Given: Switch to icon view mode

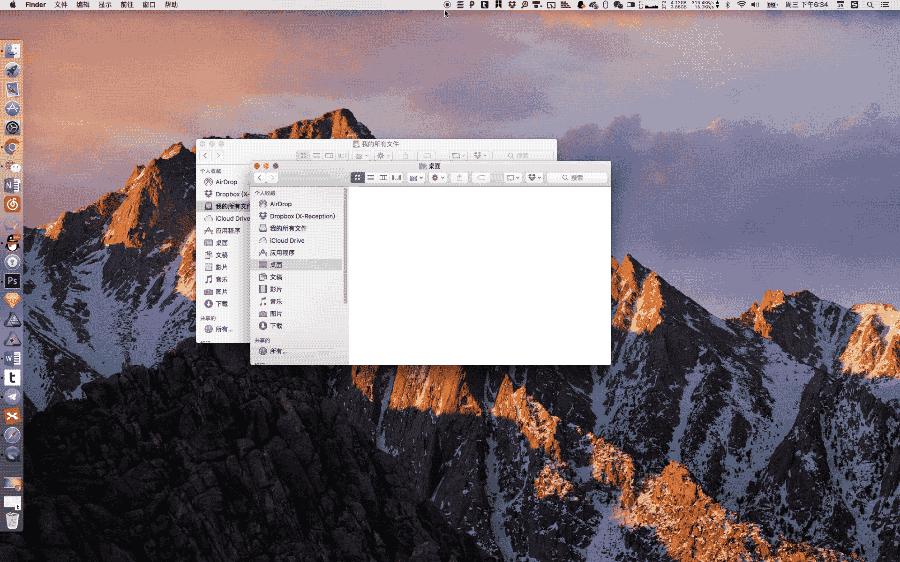Looking at the screenshot, I should 358,177.
